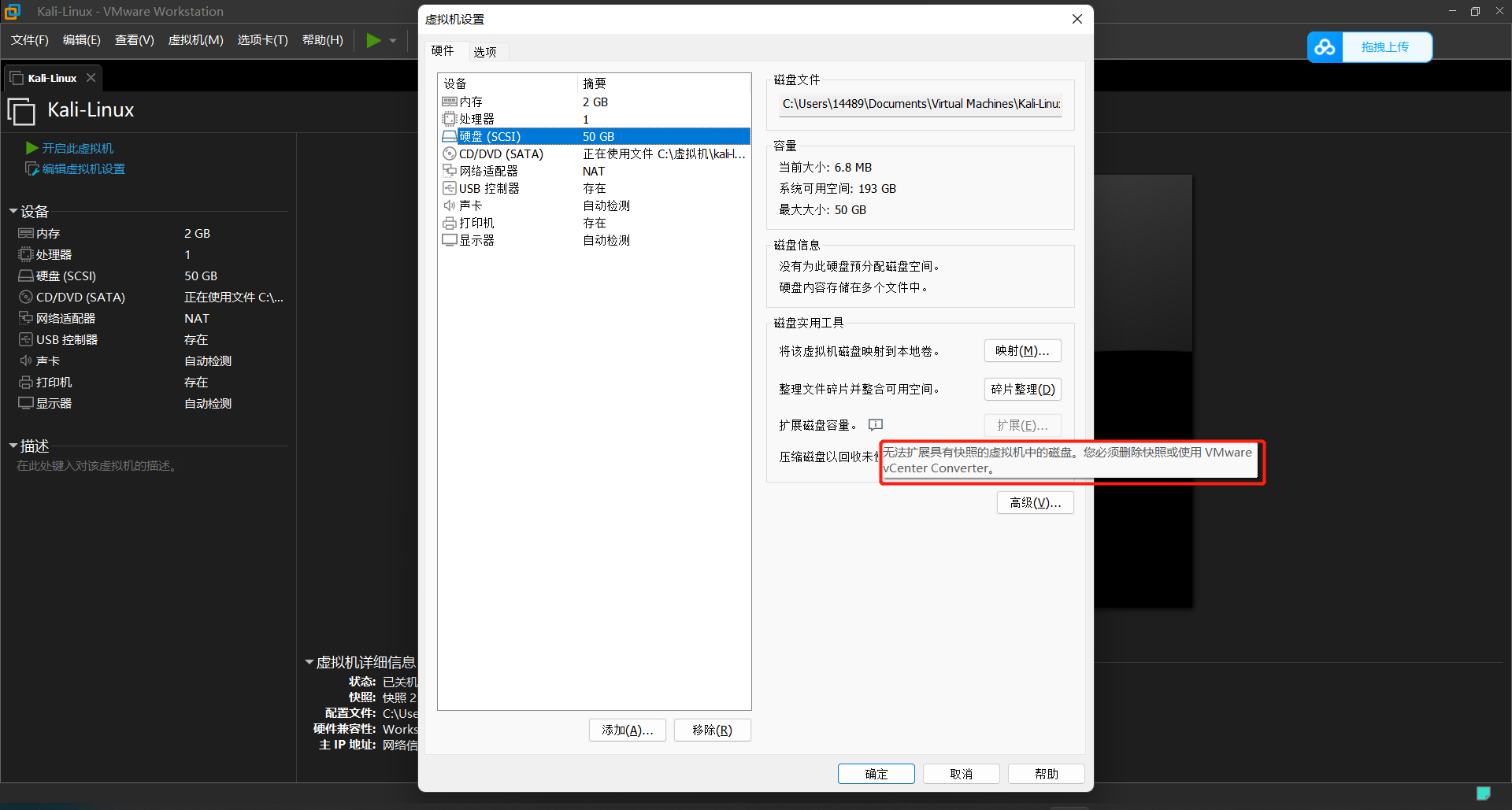The width and height of the screenshot is (1512, 810).
Task: Open the 查看(V) menu
Action: (x=135, y=40)
